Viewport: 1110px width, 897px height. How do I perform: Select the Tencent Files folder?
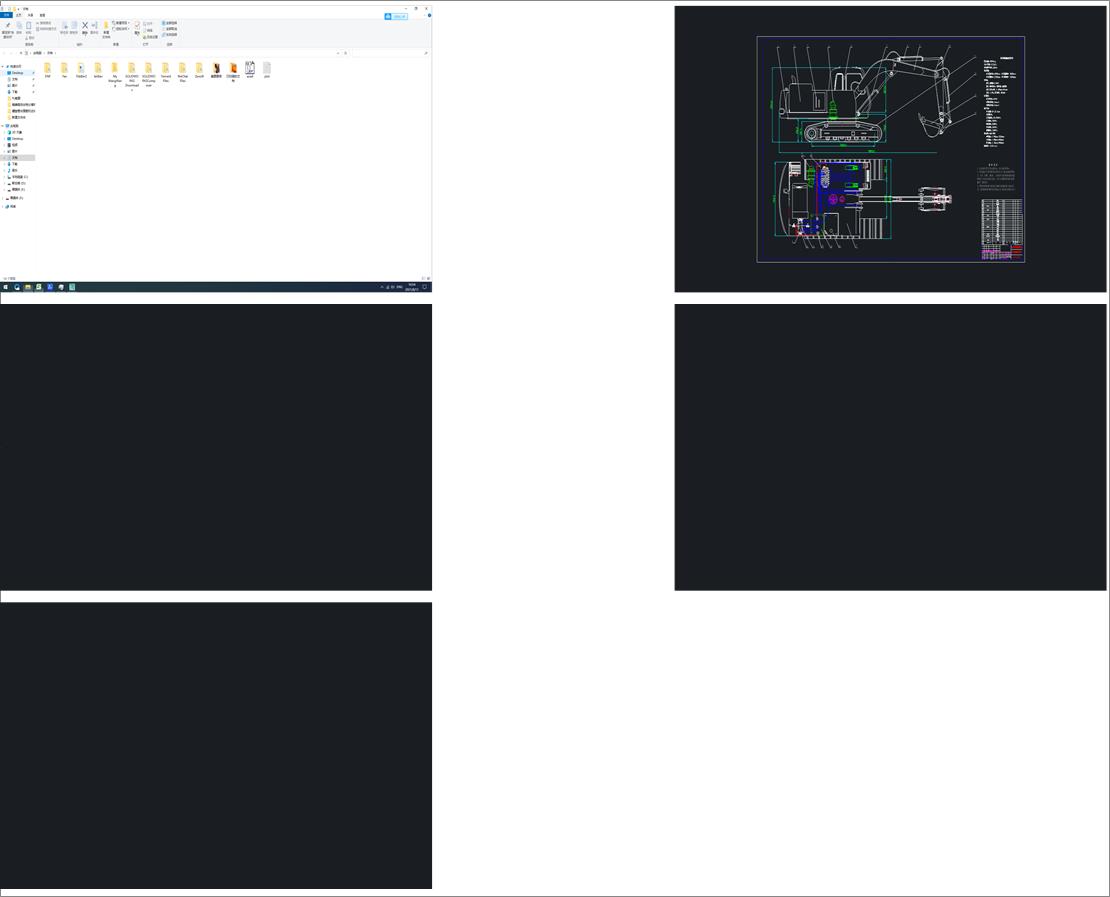tap(166, 72)
